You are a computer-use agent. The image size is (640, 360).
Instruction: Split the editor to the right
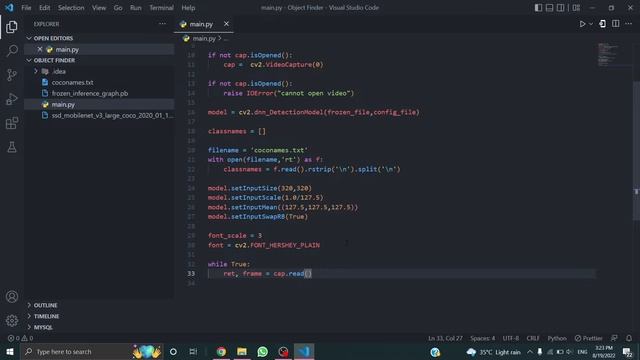(x=616, y=24)
